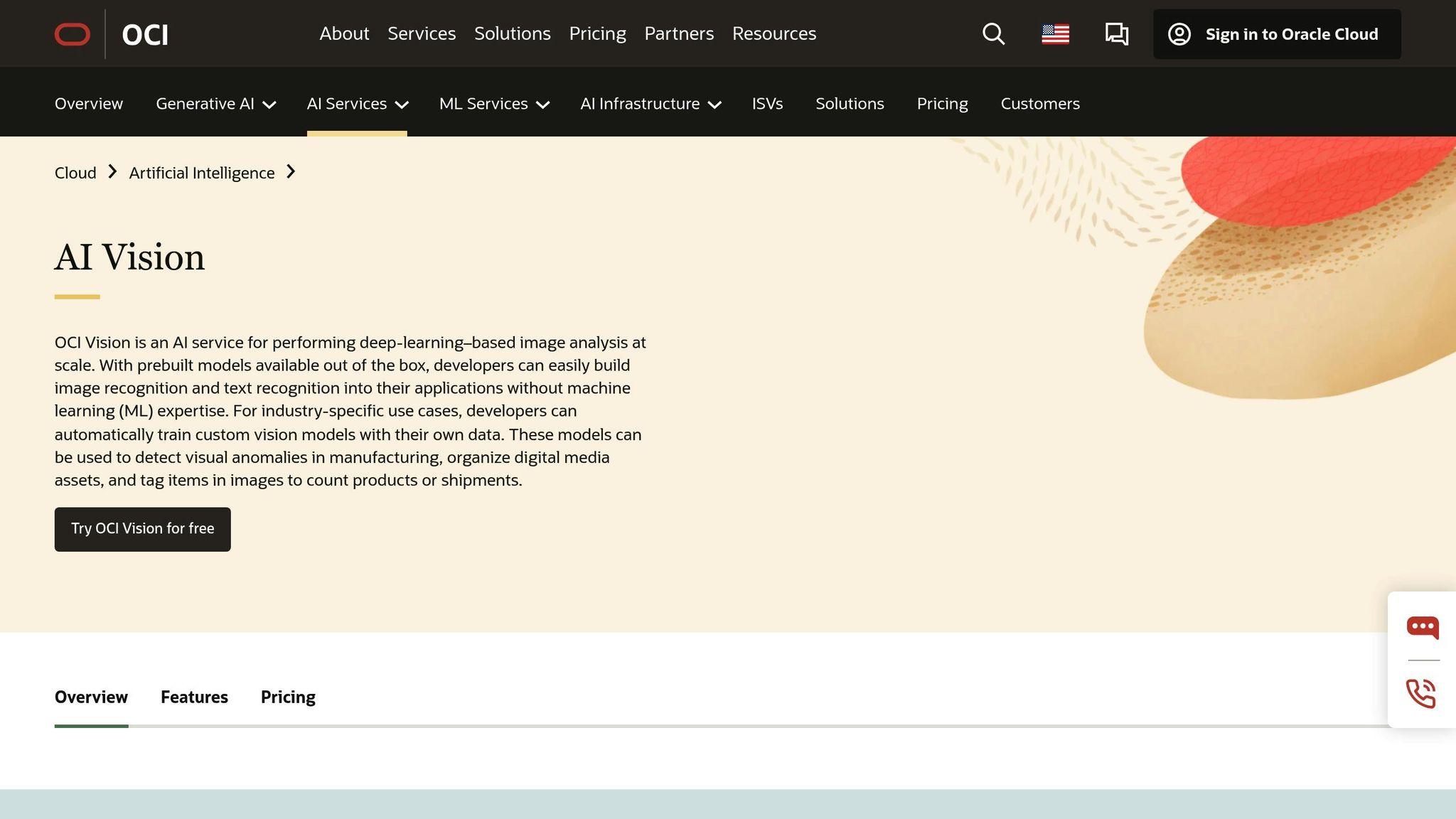The width and height of the screenshot is (1456, 819).
Task: Click Sign in to Oracle Cloud
Action: (x=1291, y=34)
